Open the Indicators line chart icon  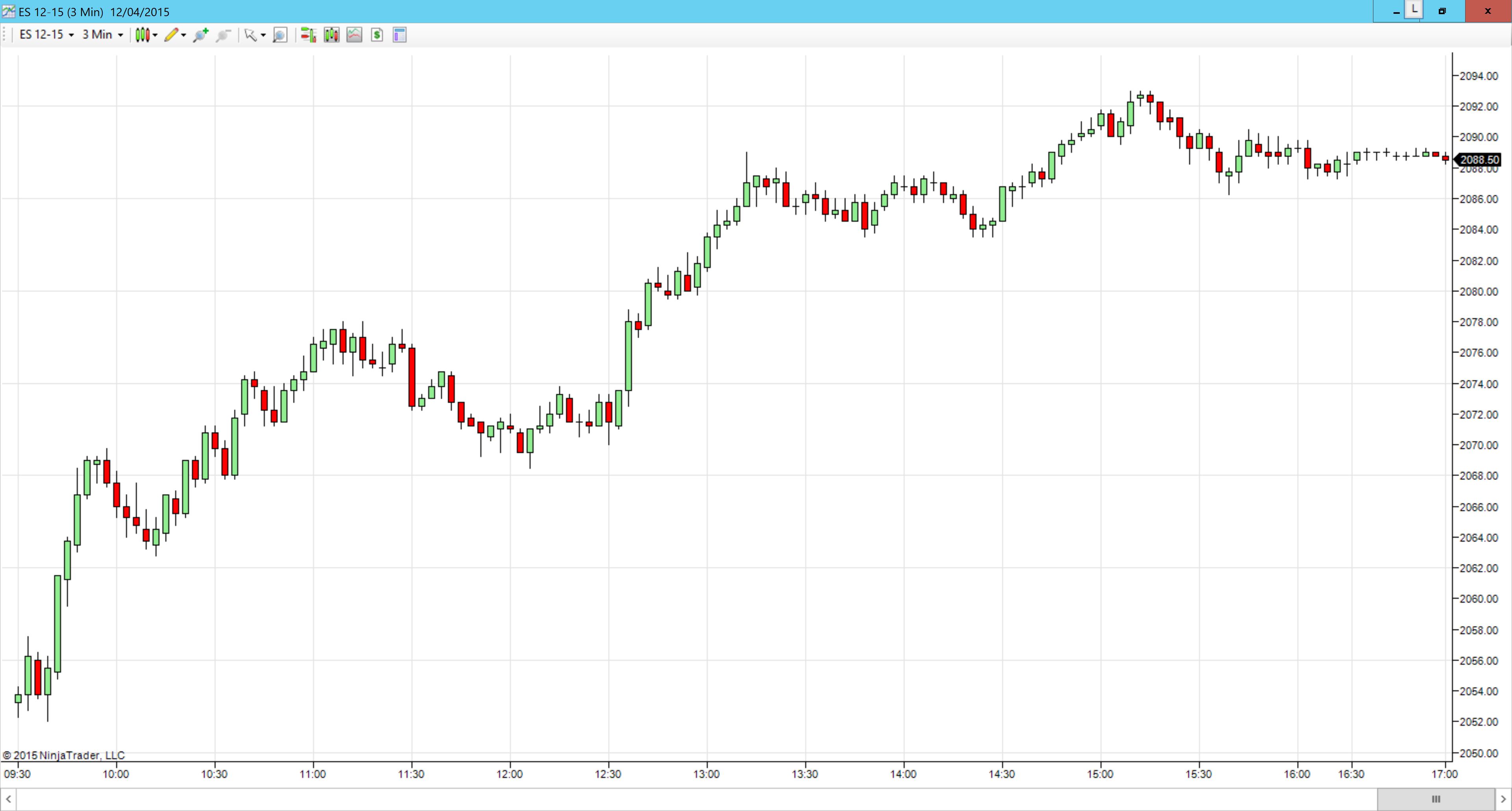pos(354,35)
